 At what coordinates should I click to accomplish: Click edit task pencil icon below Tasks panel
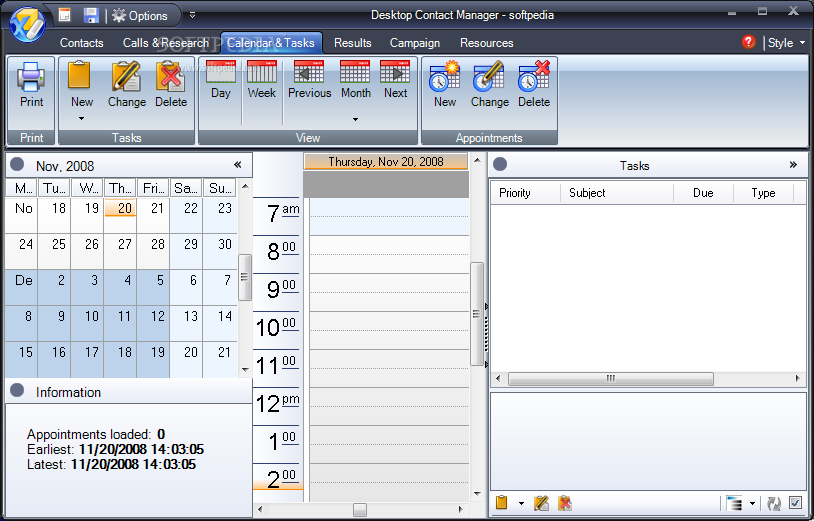541,502
